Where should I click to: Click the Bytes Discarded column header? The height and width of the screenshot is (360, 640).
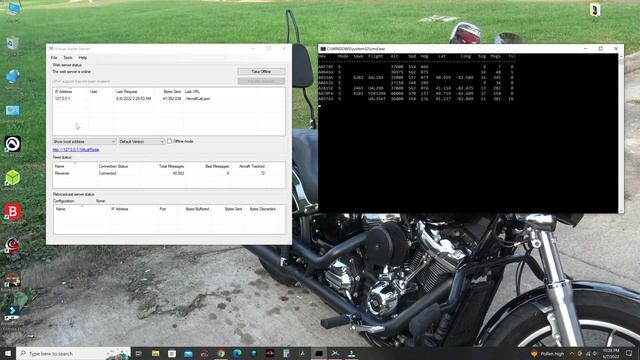[x=262, y=209]
